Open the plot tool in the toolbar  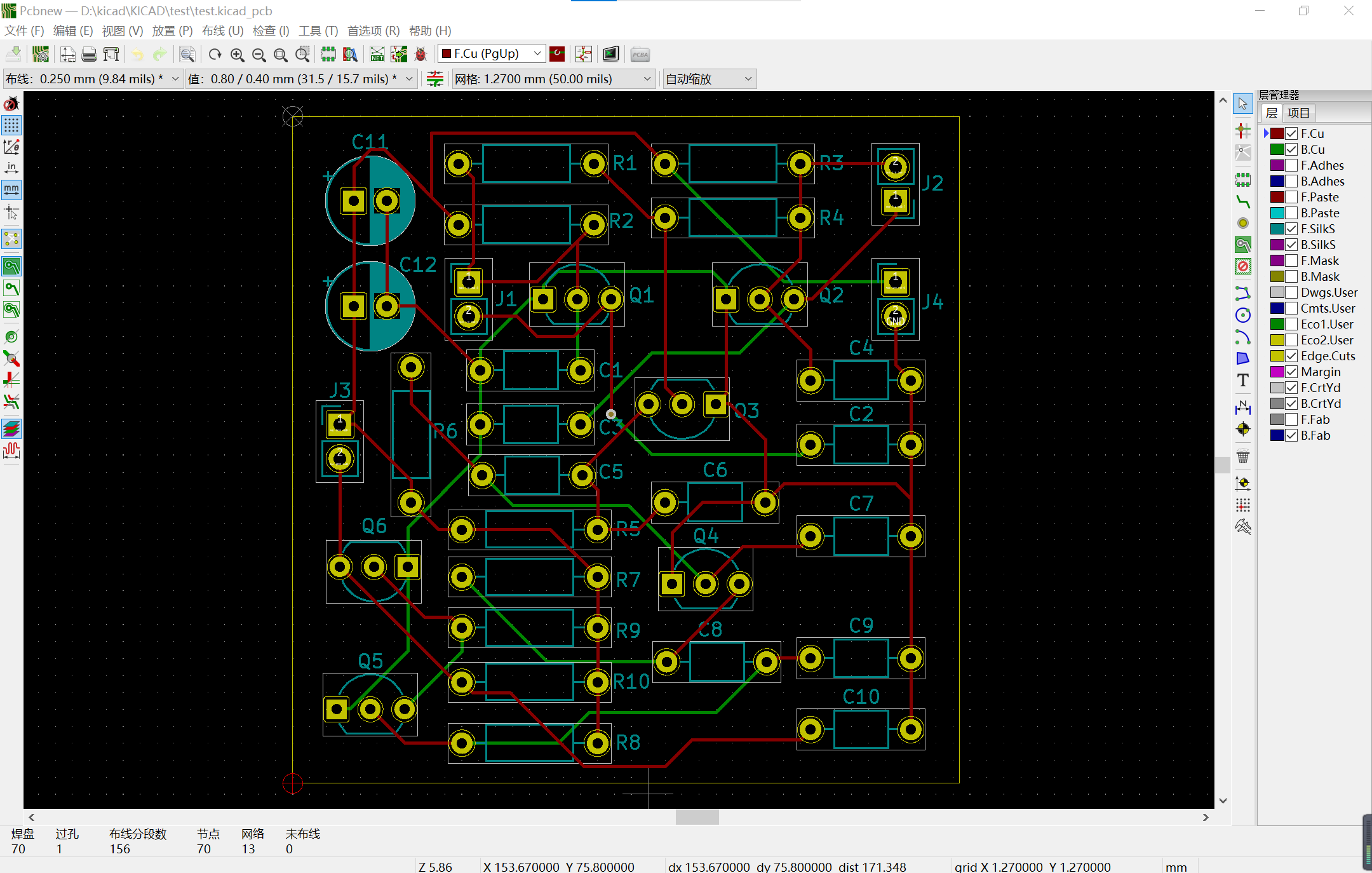click(x=111, y=54)
